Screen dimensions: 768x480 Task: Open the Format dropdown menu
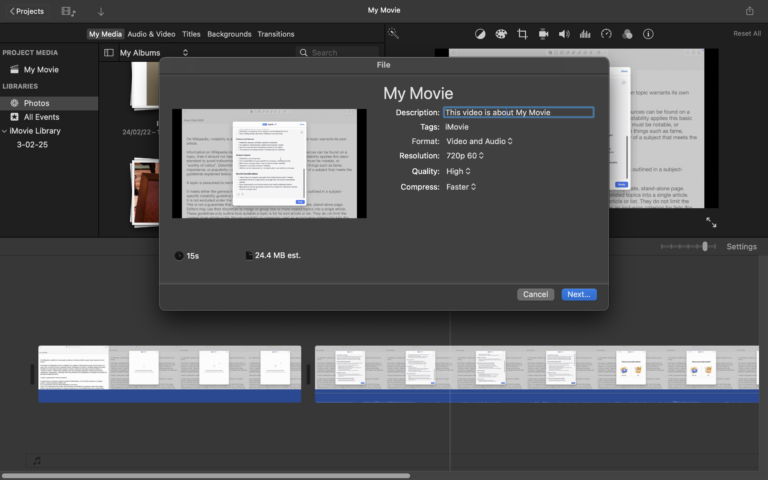(479, 141)
